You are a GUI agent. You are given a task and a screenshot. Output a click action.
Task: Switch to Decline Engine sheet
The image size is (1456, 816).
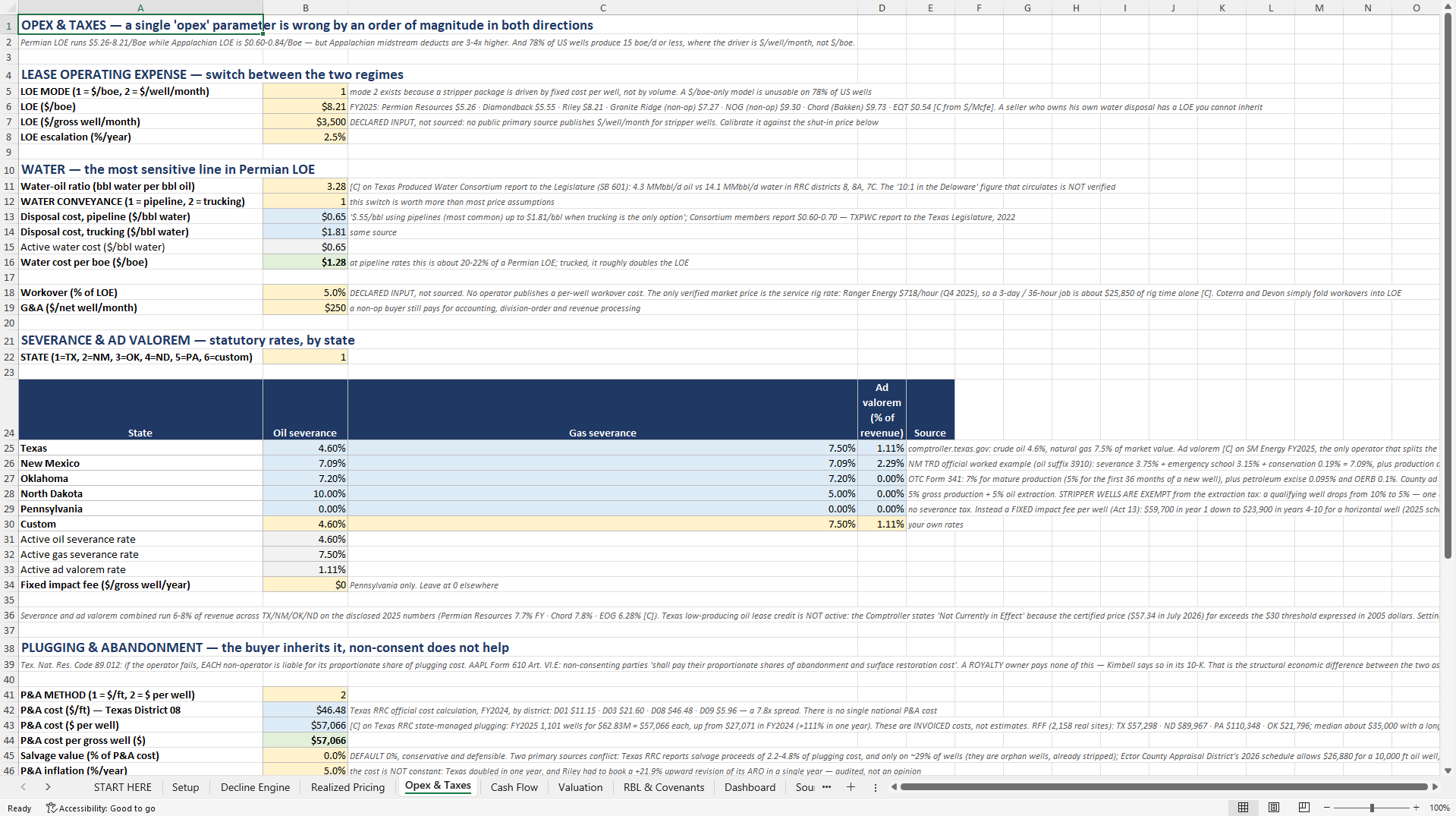pyautogui.click(x=255, y=787)
